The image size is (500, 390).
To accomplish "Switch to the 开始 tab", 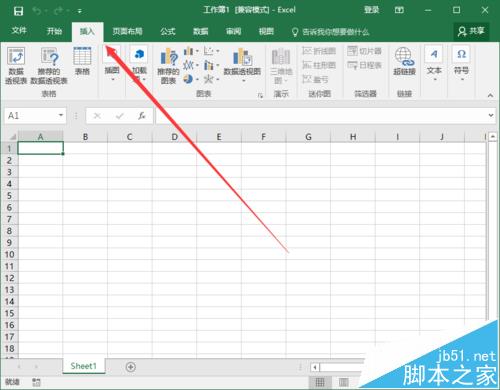I will 54,31.
